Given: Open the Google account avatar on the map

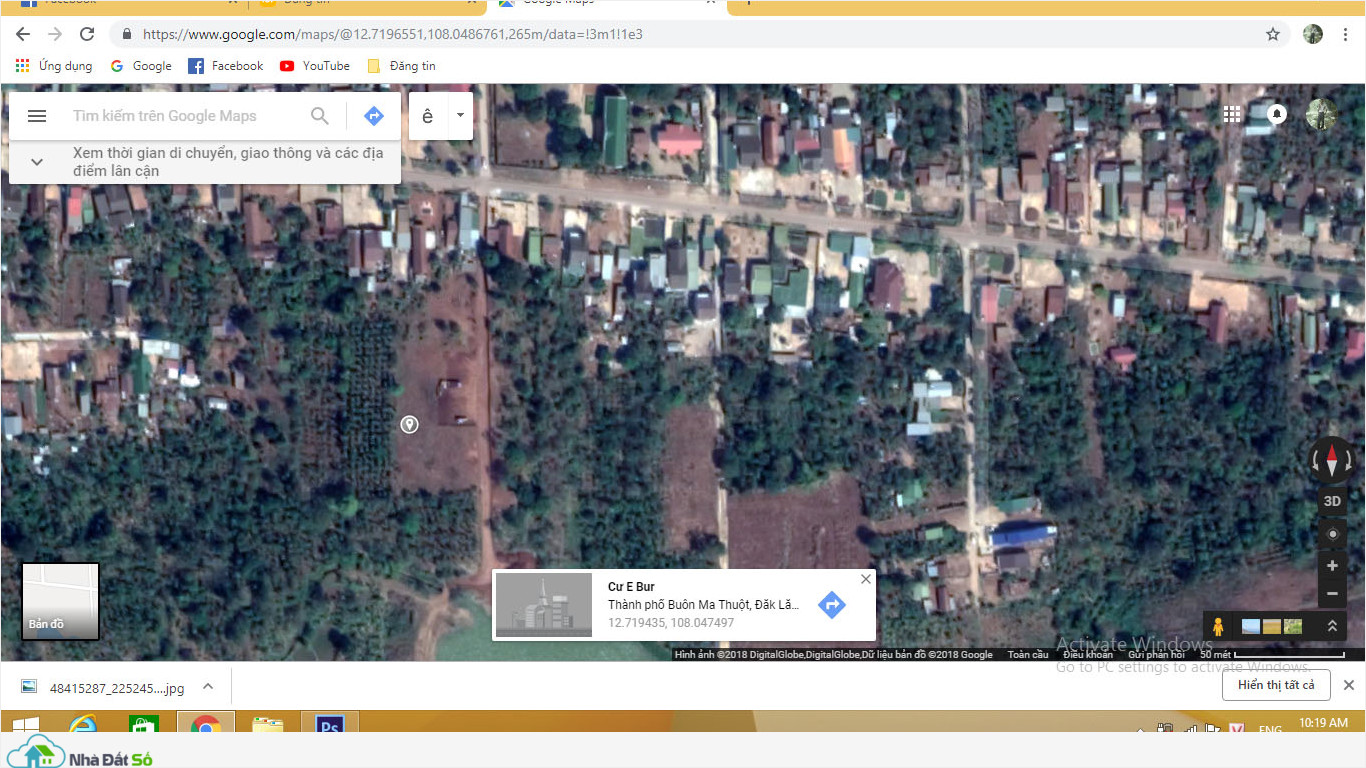Looking at the screenshot, I should point(1322,114).
